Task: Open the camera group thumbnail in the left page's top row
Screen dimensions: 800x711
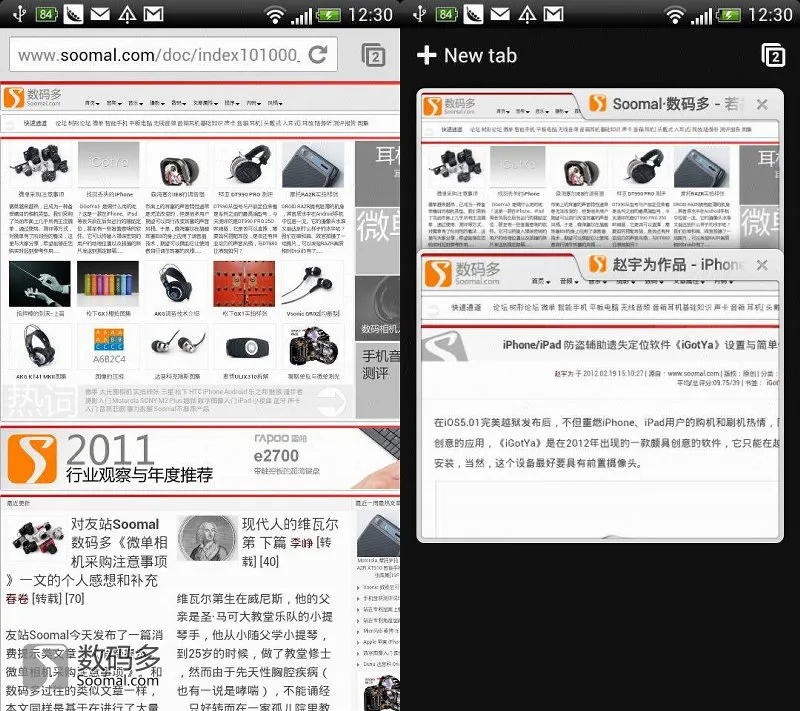Action: pos(40,165)
